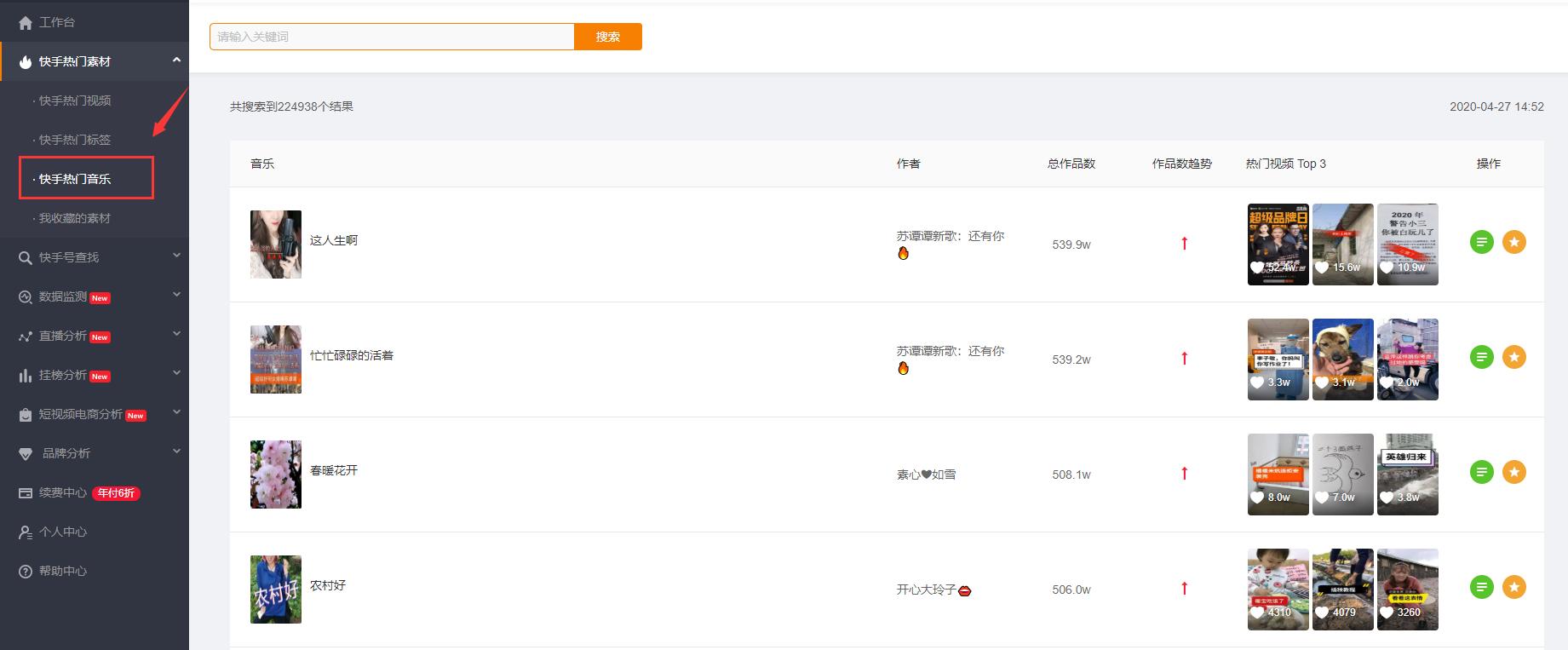Click the 个人中心 user icon

tap(26, 532)
